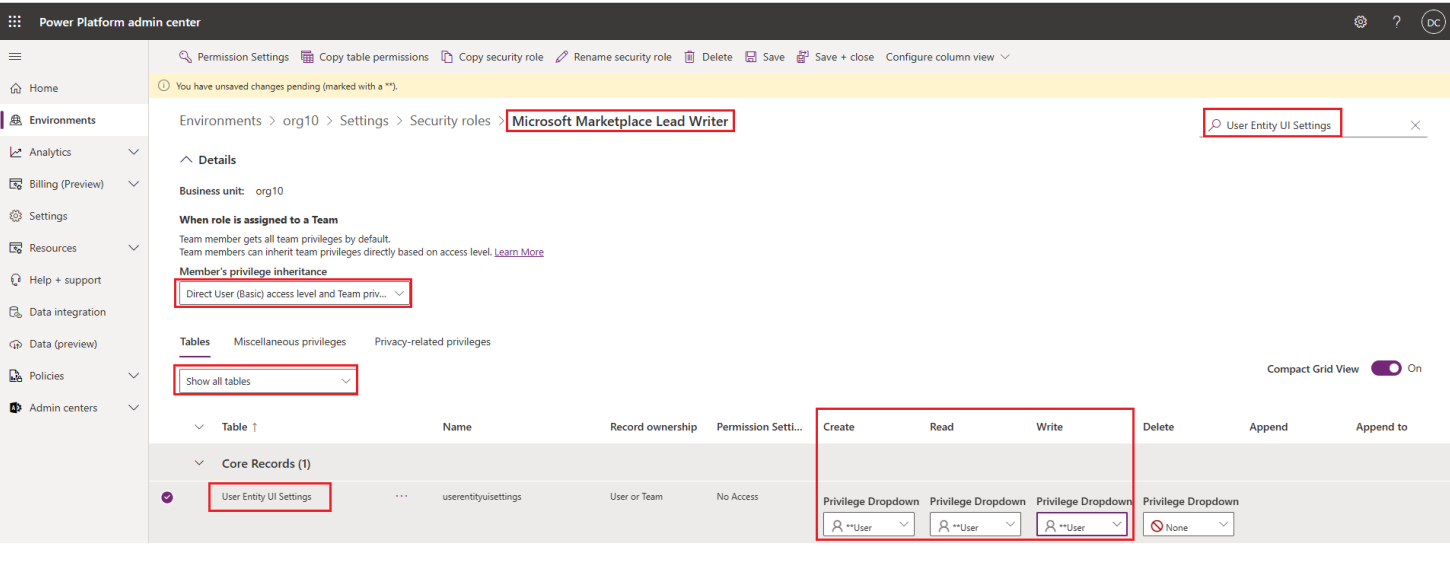Deselect the User Entity UI Settings row checkmark
The height and width of the screenshot is (562, 1450).
coord(167,497)
